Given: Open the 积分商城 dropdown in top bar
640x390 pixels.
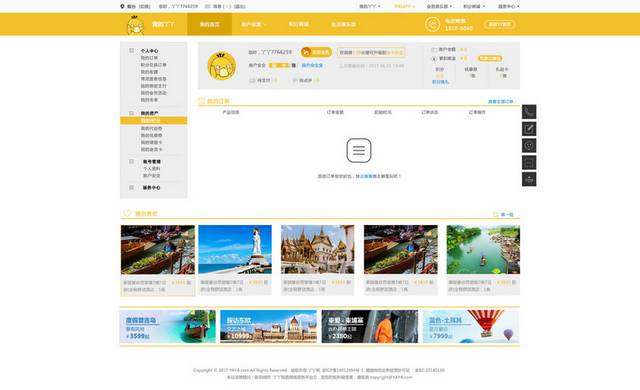Looking at the screenshot, I should point(474,6).
